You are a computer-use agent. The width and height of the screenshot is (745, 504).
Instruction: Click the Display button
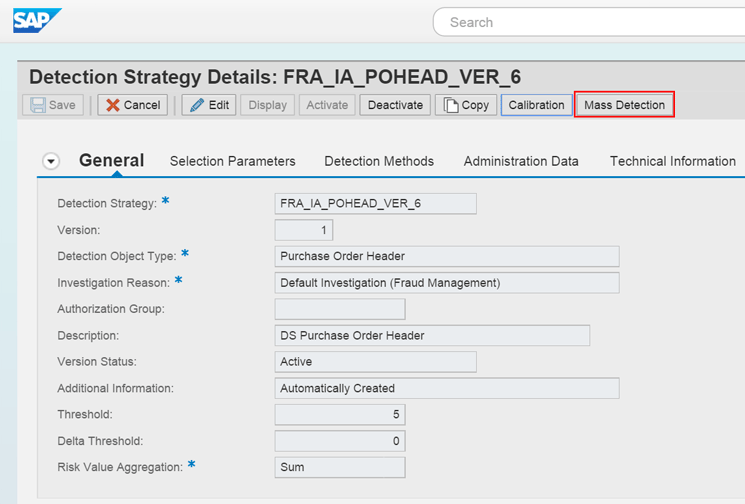267,105
